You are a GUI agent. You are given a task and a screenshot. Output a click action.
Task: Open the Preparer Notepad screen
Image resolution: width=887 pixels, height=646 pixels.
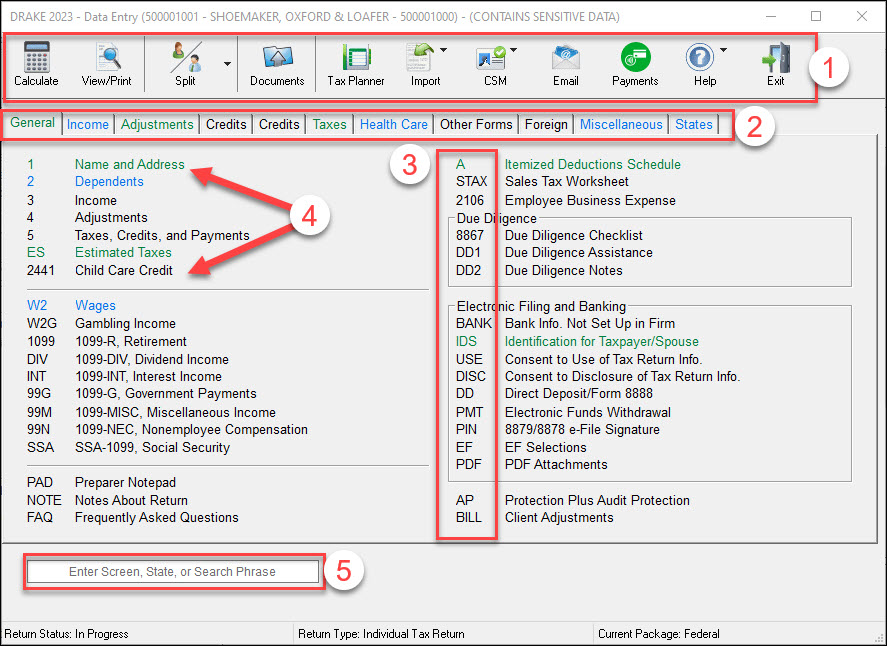click(126, 483)
